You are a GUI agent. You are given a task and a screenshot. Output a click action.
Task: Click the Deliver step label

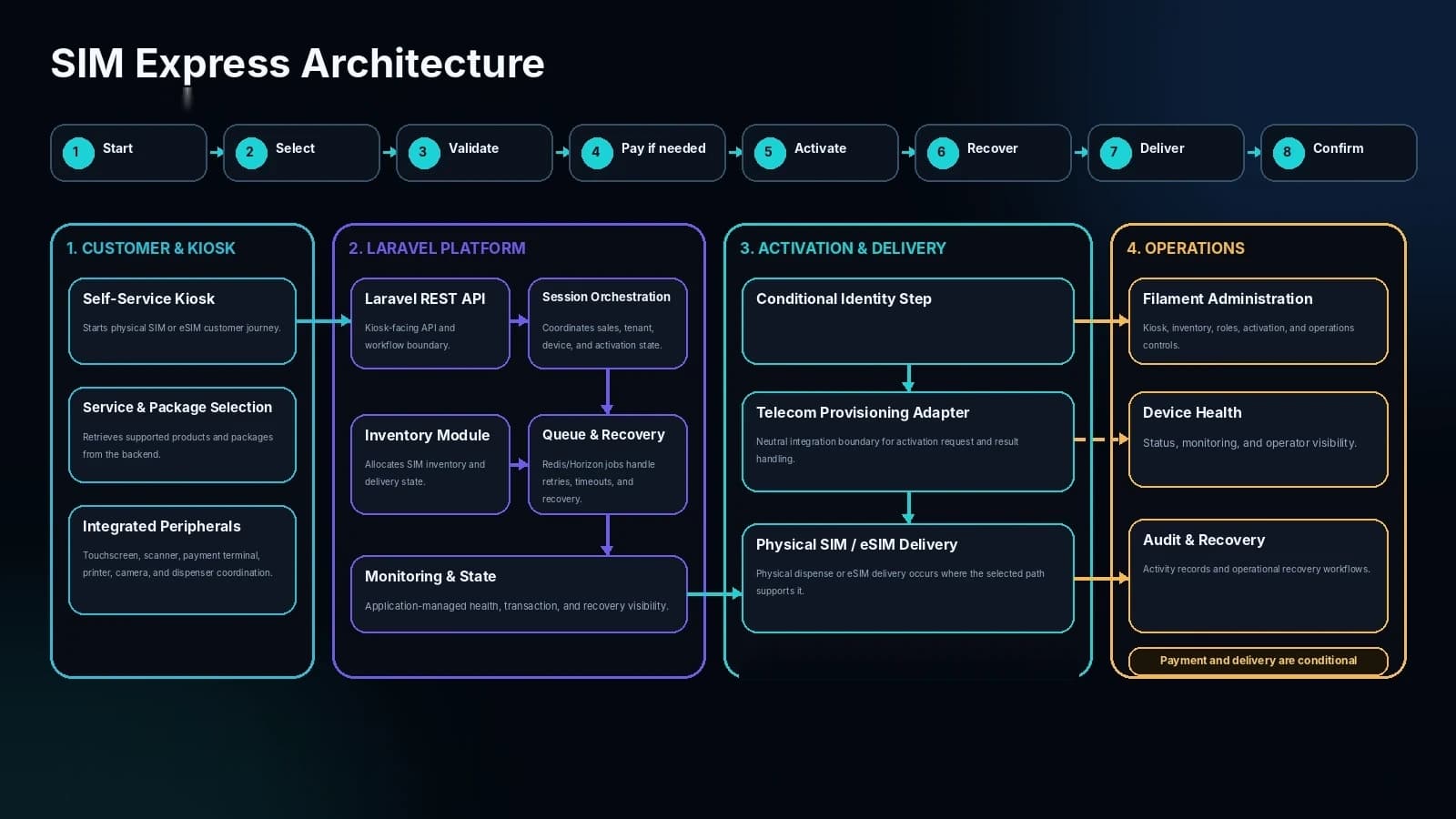click(x=1162, y=148)
